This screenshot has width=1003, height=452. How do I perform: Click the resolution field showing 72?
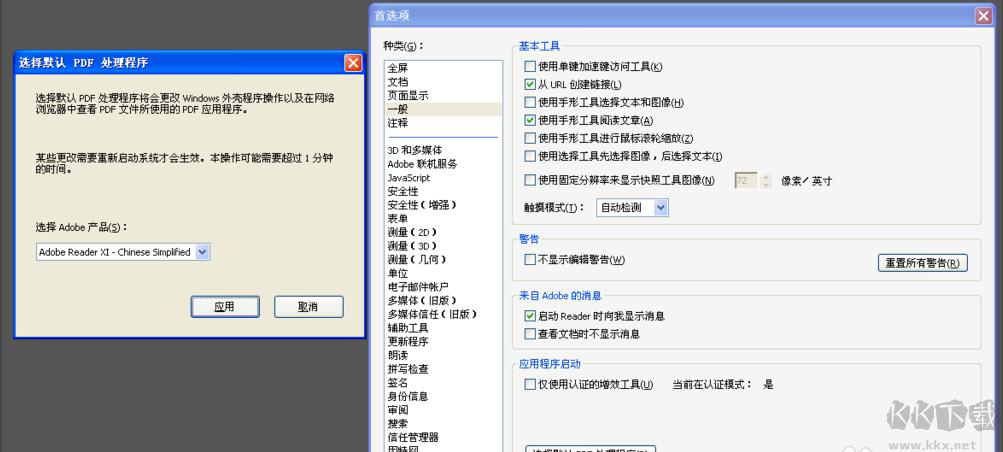coord(746,181)
